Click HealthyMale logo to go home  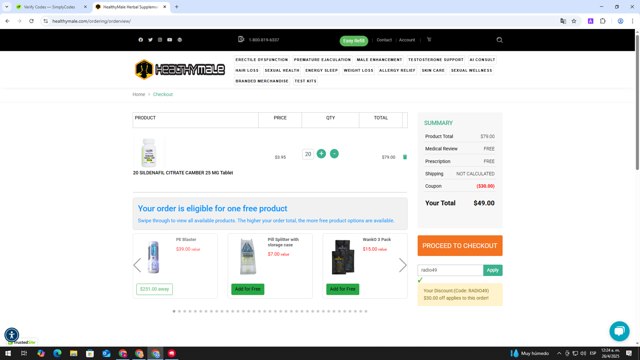coord(180,69)
